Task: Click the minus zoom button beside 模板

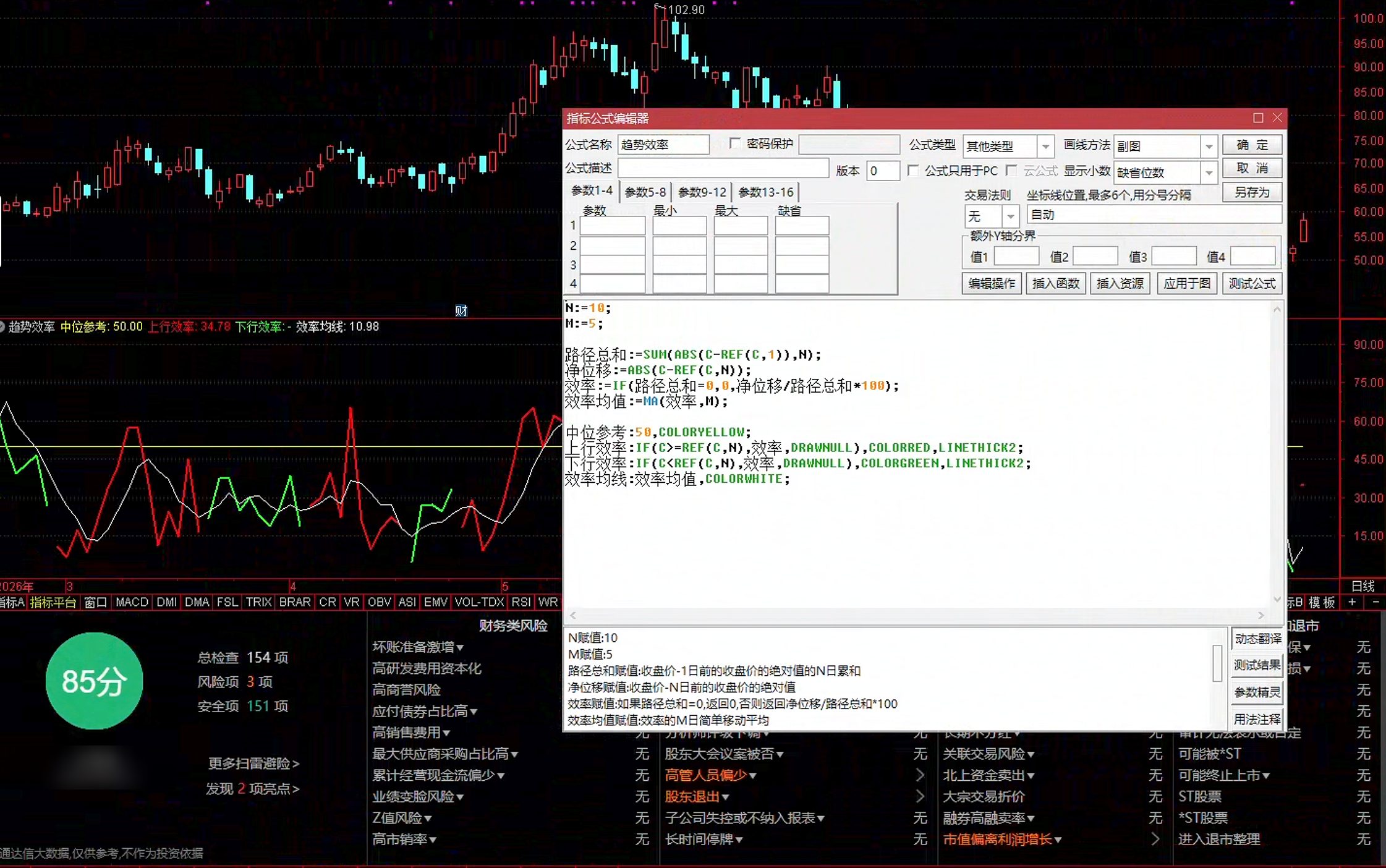Action: coord(1375,602)
